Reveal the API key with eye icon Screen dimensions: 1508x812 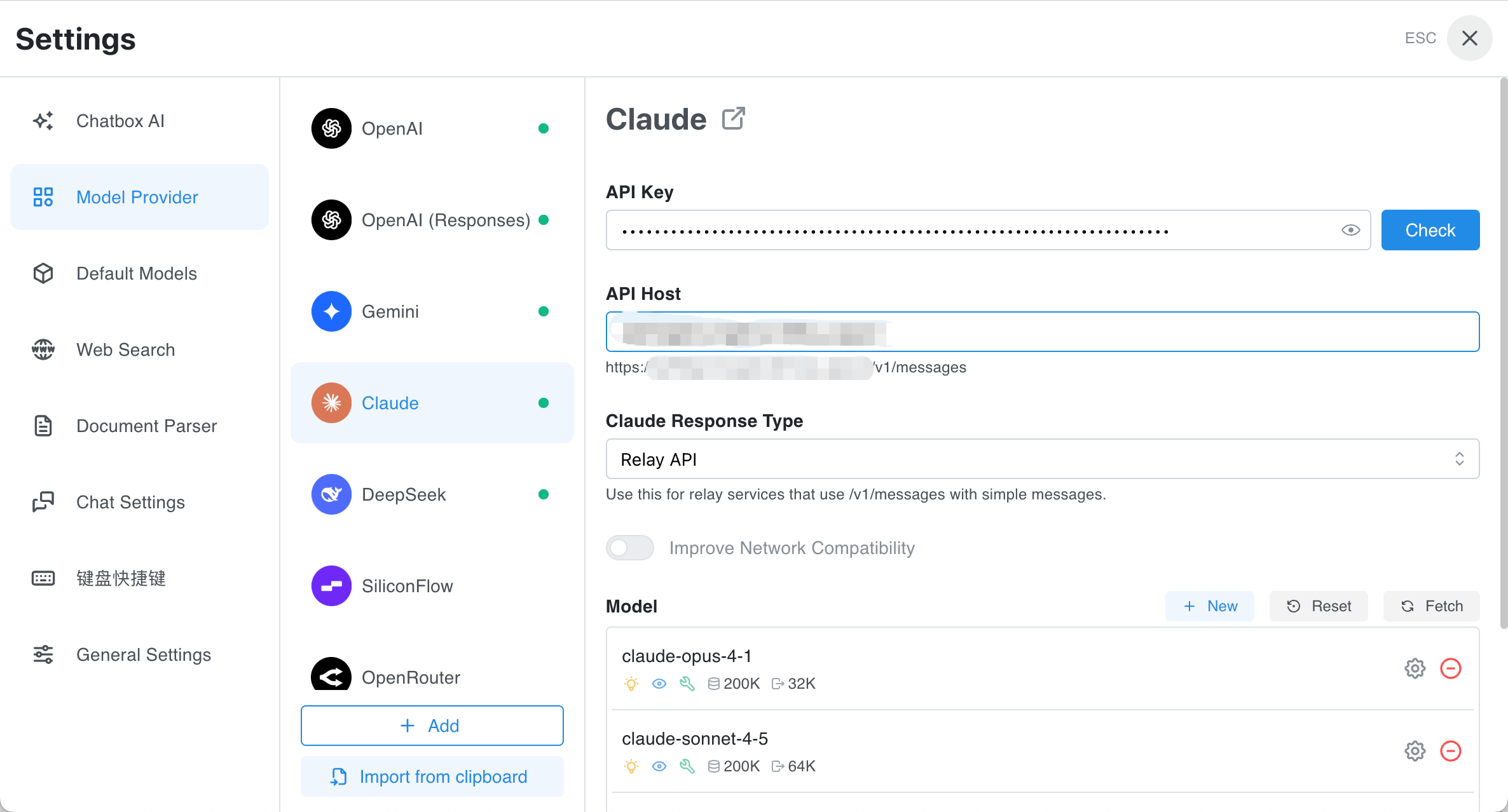[x=1350, y=230]
